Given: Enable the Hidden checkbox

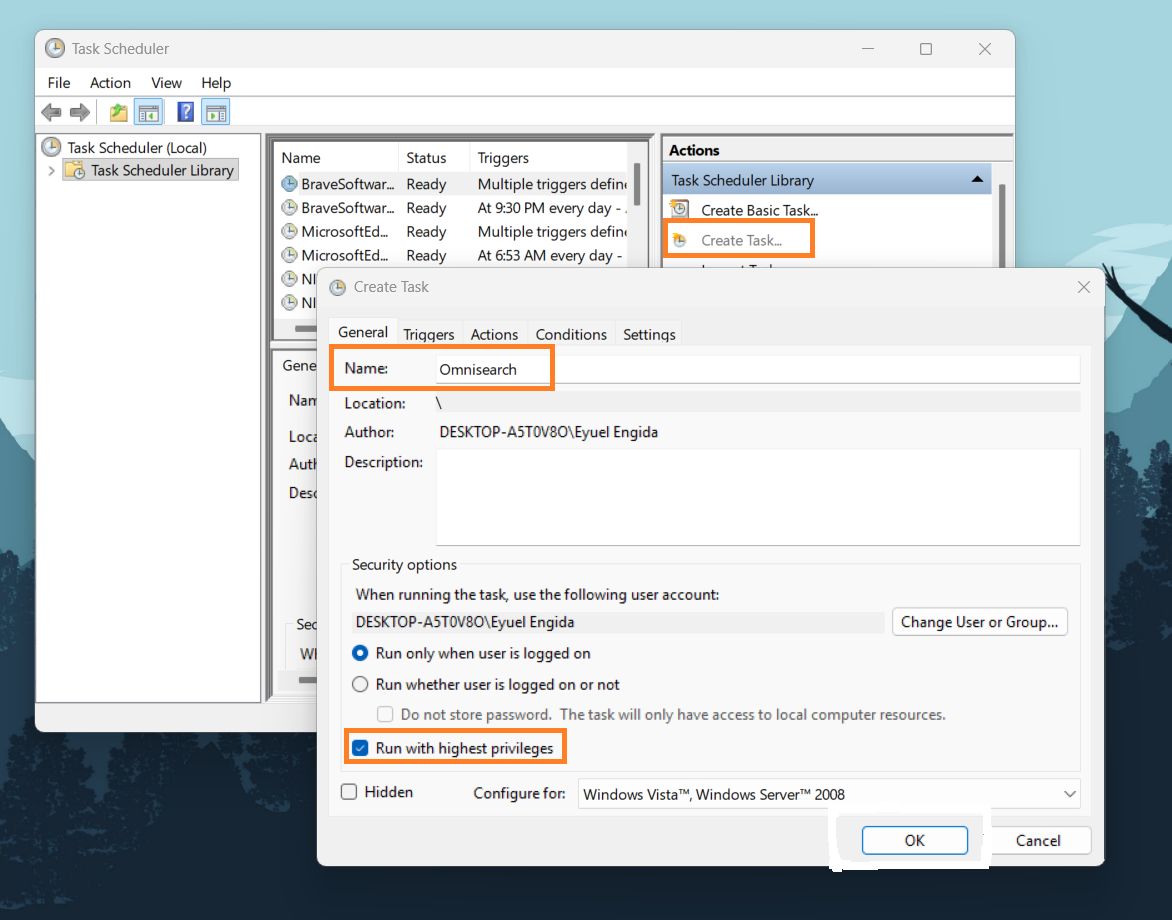Looking at the screenshot, I should (x=349, y=792).
